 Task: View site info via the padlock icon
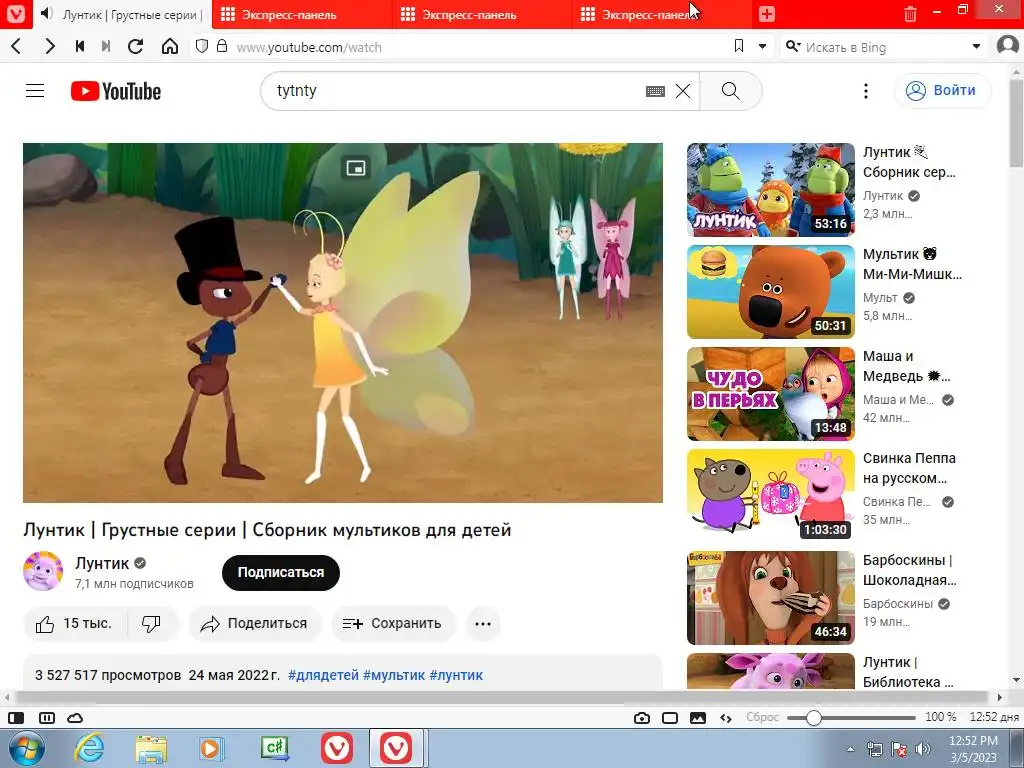click(222, 46)
